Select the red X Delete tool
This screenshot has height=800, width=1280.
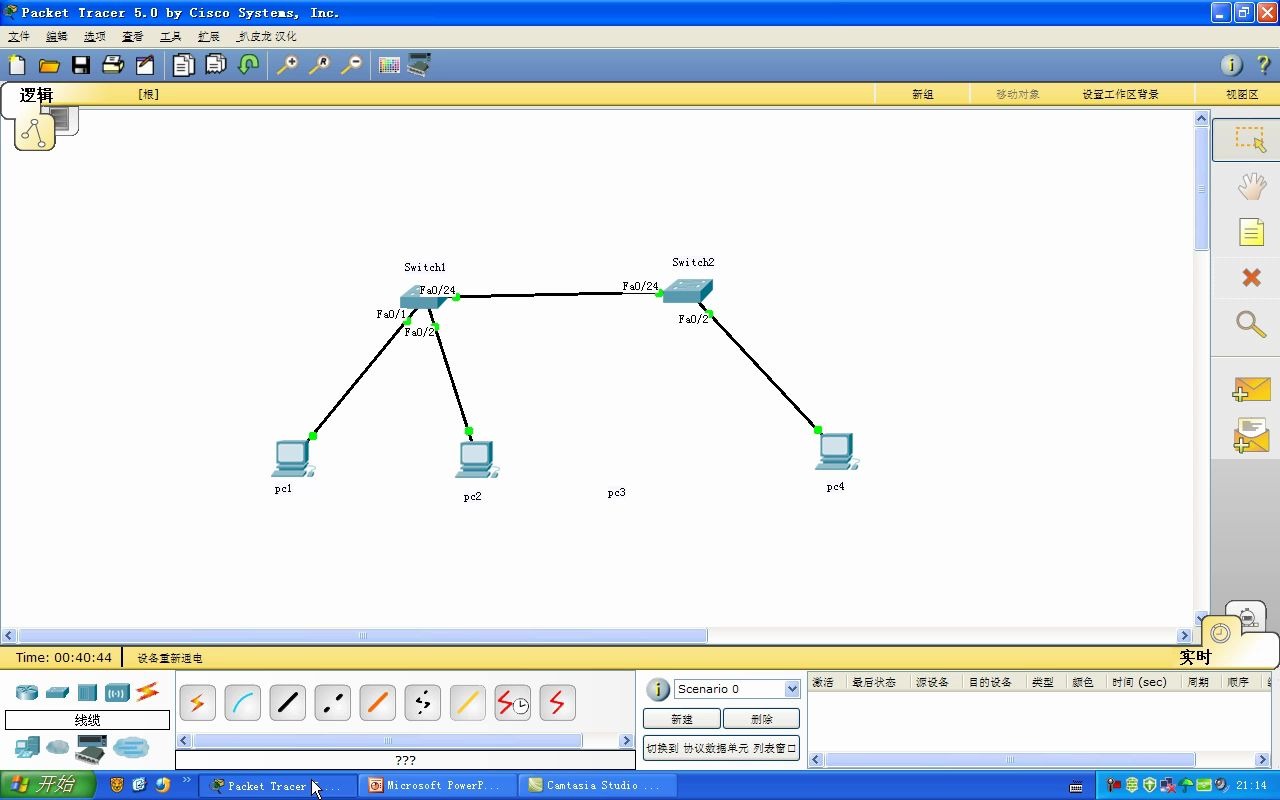[x=1251, y=277]
